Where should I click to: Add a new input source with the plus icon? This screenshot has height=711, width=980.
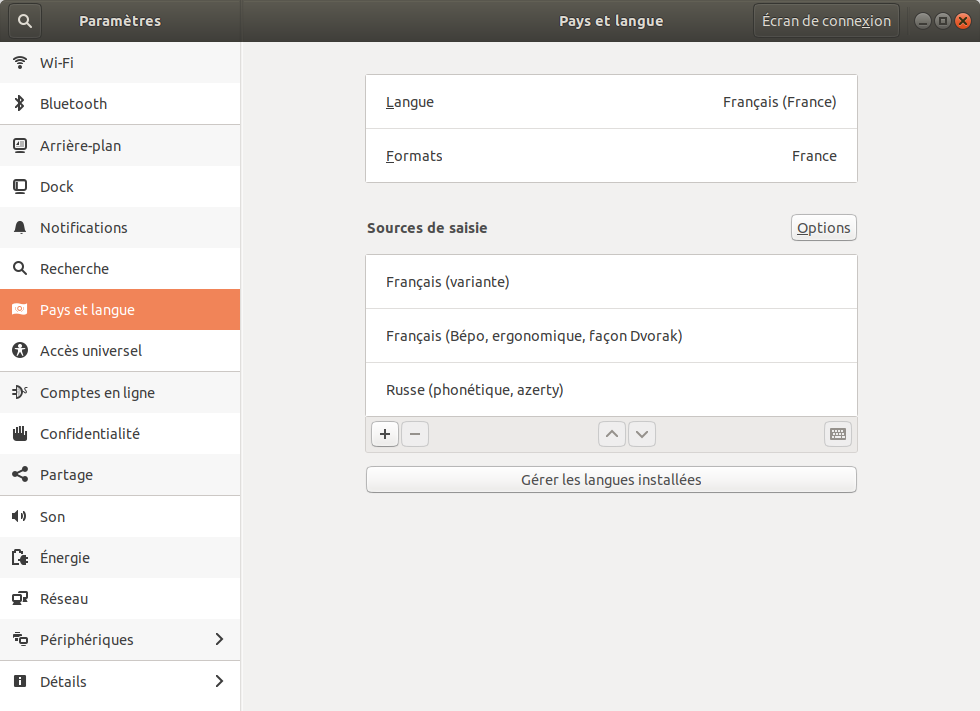click(384, 433)
